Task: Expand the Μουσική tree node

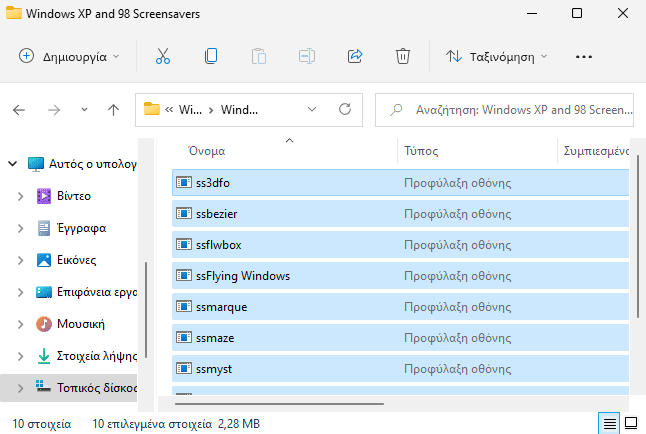Action: pos(20,324)
